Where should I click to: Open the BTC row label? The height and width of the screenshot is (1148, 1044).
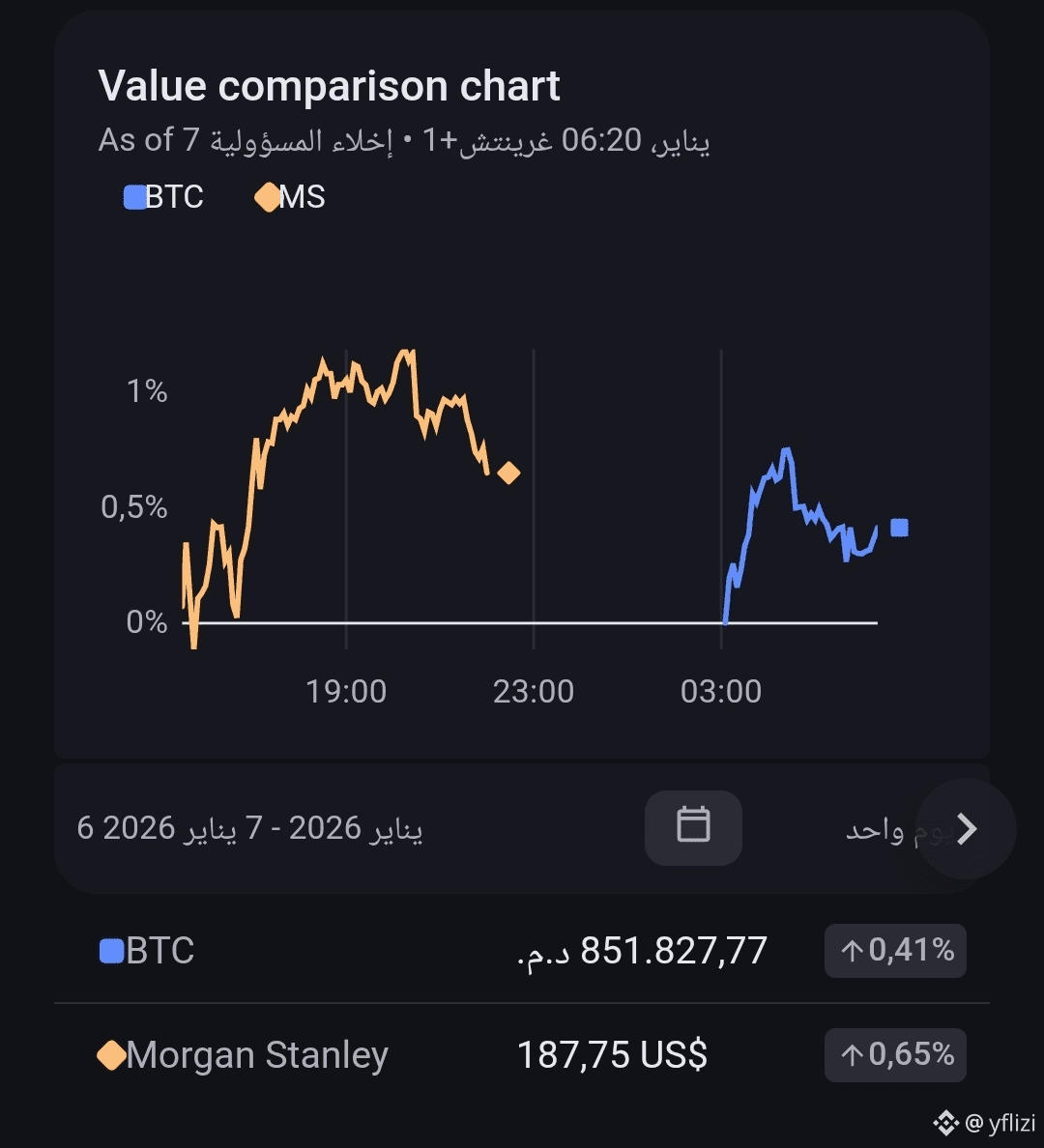point(160,951)
